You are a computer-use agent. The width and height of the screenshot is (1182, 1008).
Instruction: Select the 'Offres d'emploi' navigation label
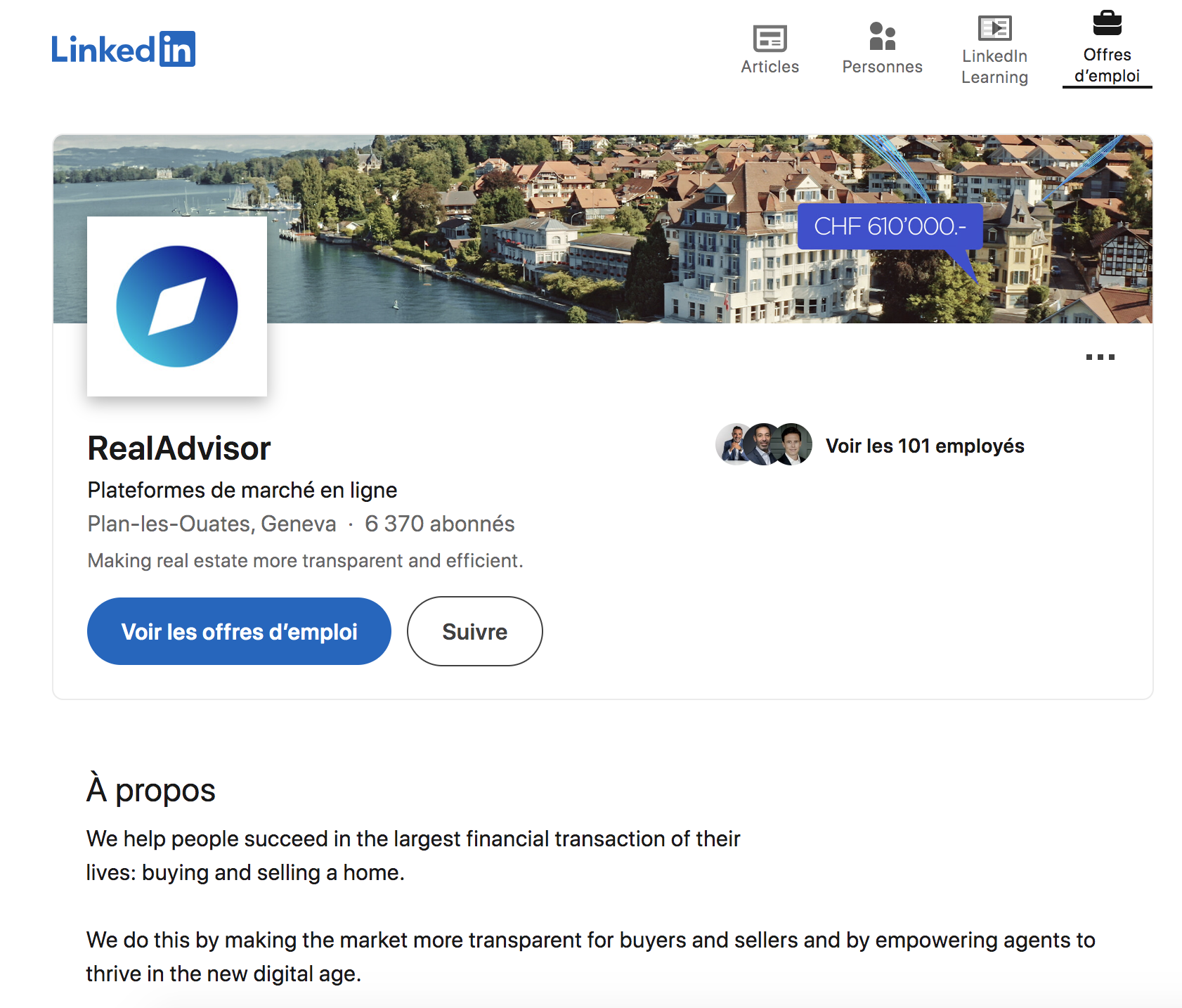tap(1107, 65)
